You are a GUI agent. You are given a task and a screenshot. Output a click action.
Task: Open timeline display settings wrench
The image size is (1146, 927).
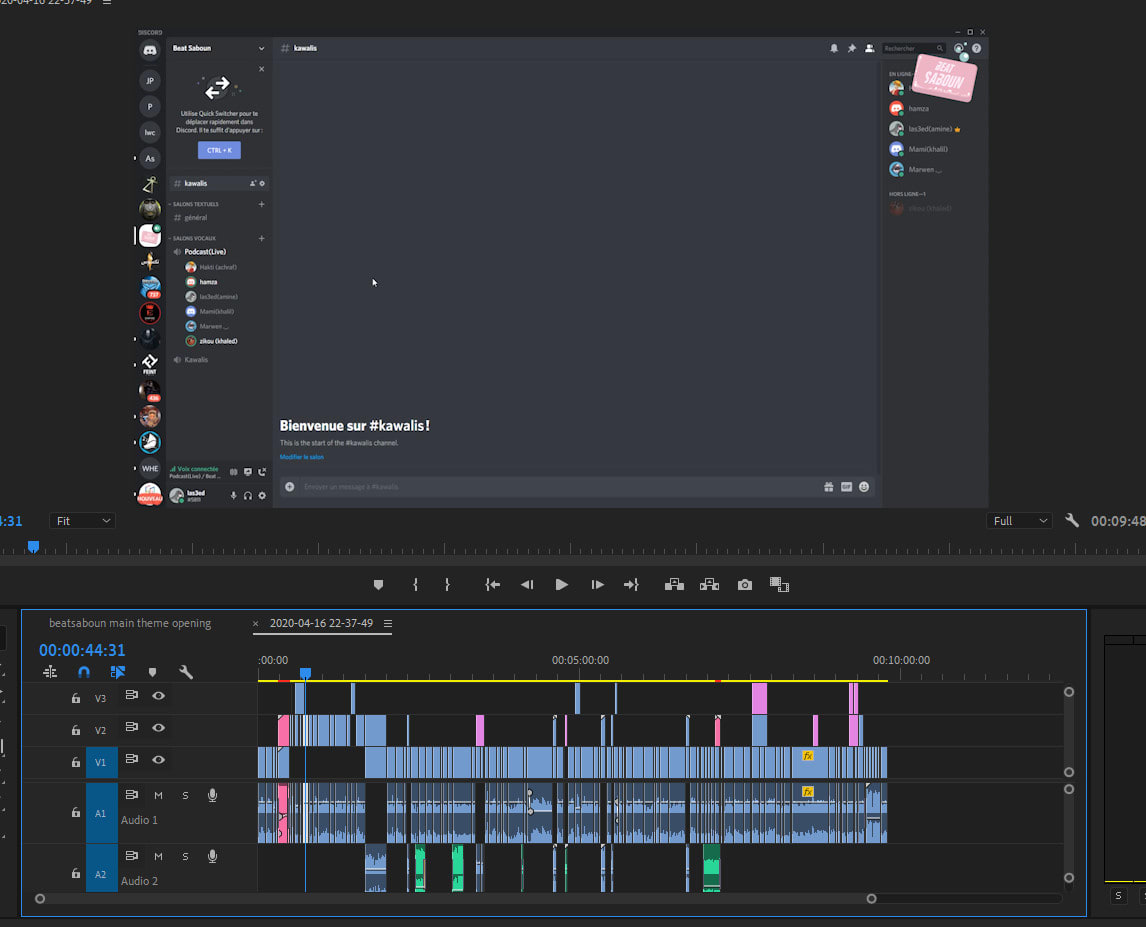[x=185, y=673]
